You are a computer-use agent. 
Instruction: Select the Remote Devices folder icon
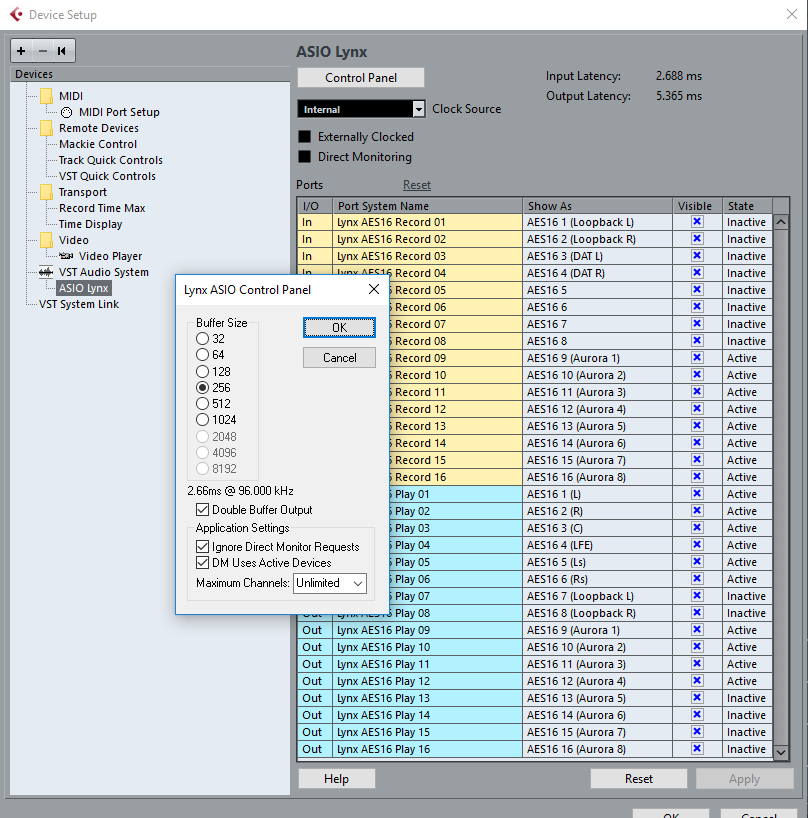click(x=46, y=128)
